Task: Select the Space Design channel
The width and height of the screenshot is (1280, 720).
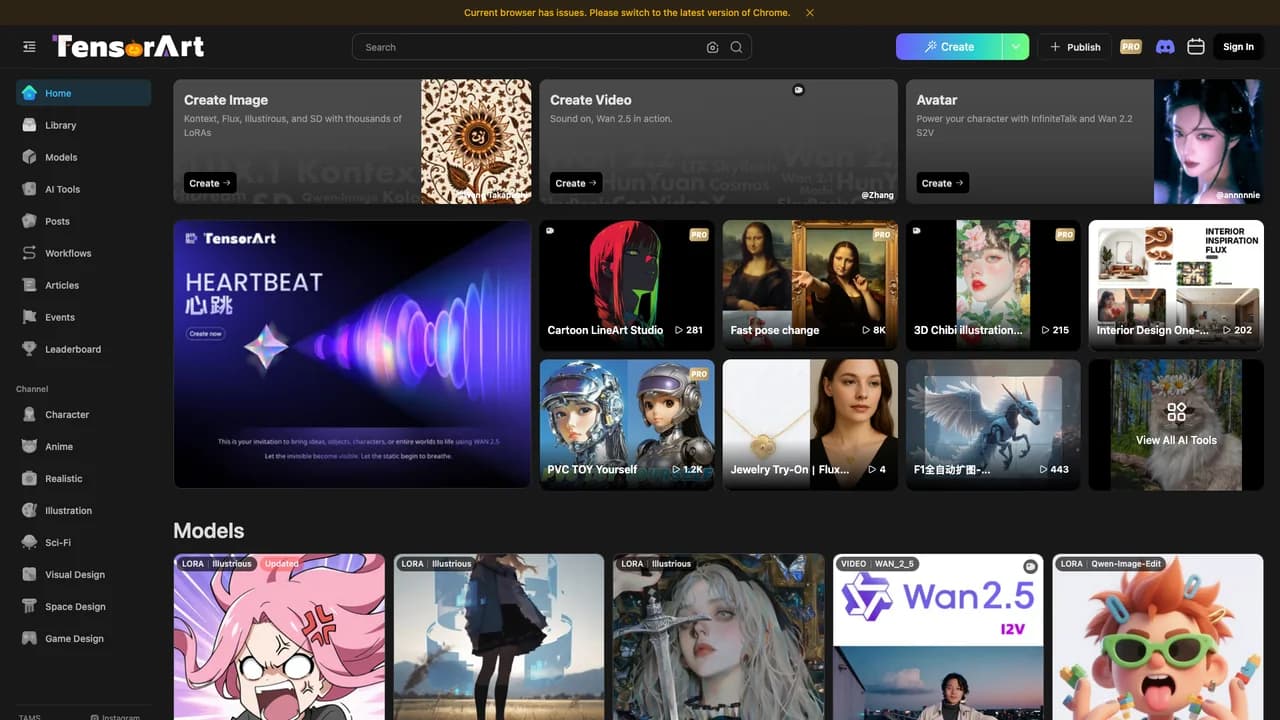Action: [x=83, y=606]
